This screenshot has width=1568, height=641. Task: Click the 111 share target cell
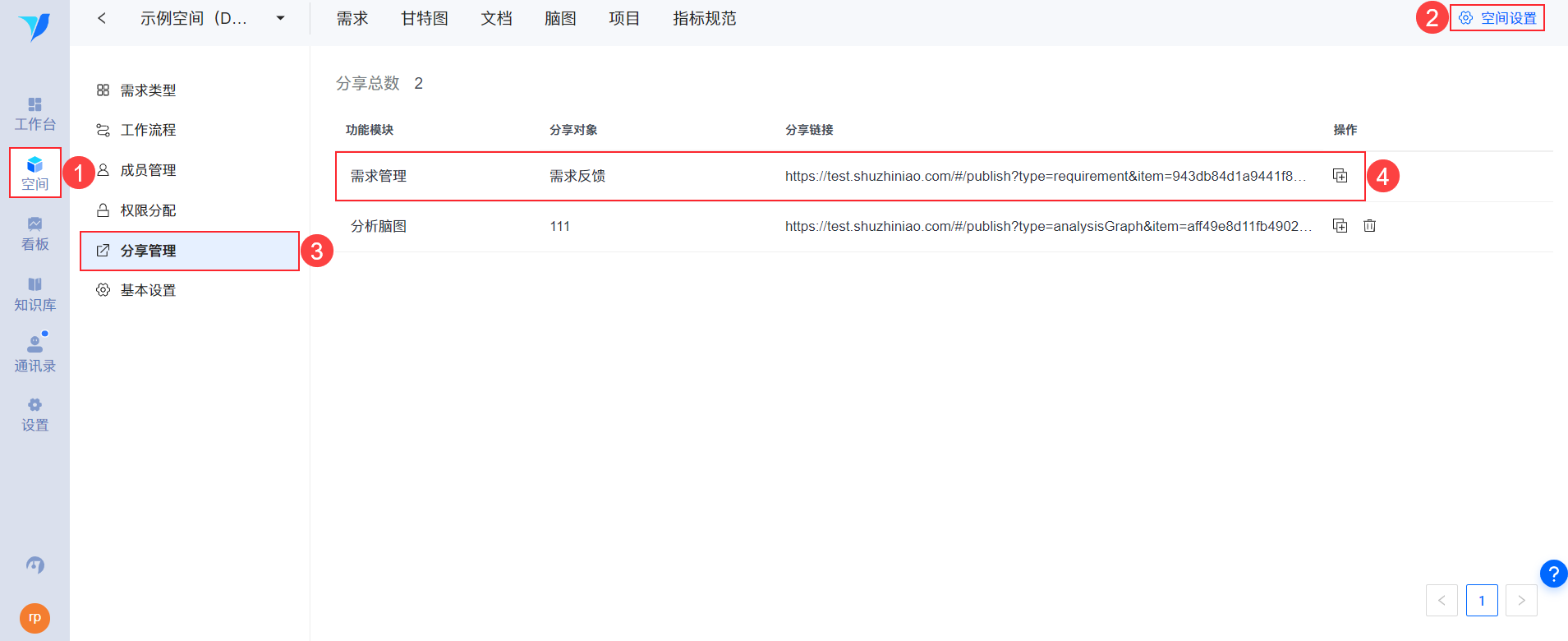(560, 226)
